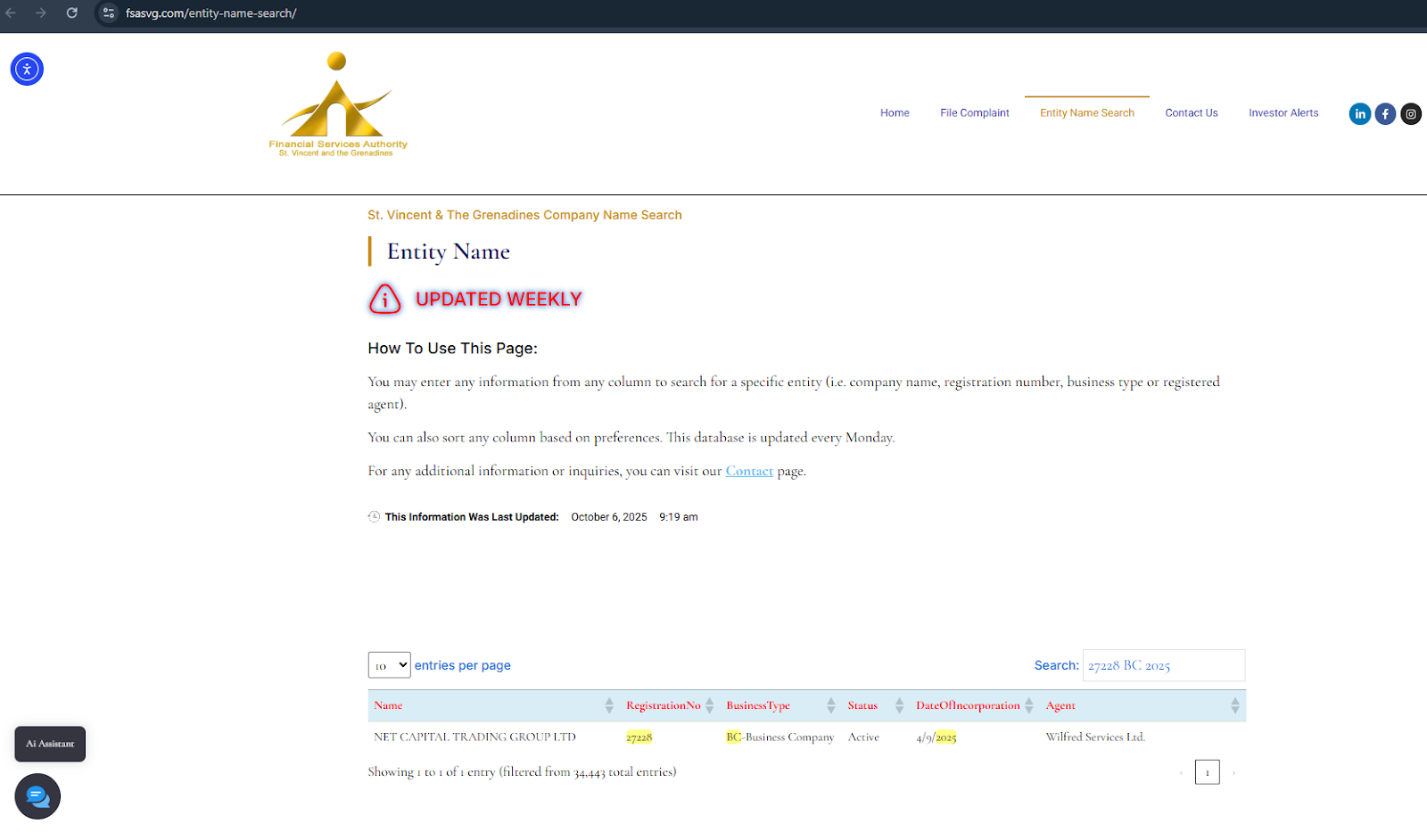
Task: Focus the table Search input field
Action: (1164, 665)
